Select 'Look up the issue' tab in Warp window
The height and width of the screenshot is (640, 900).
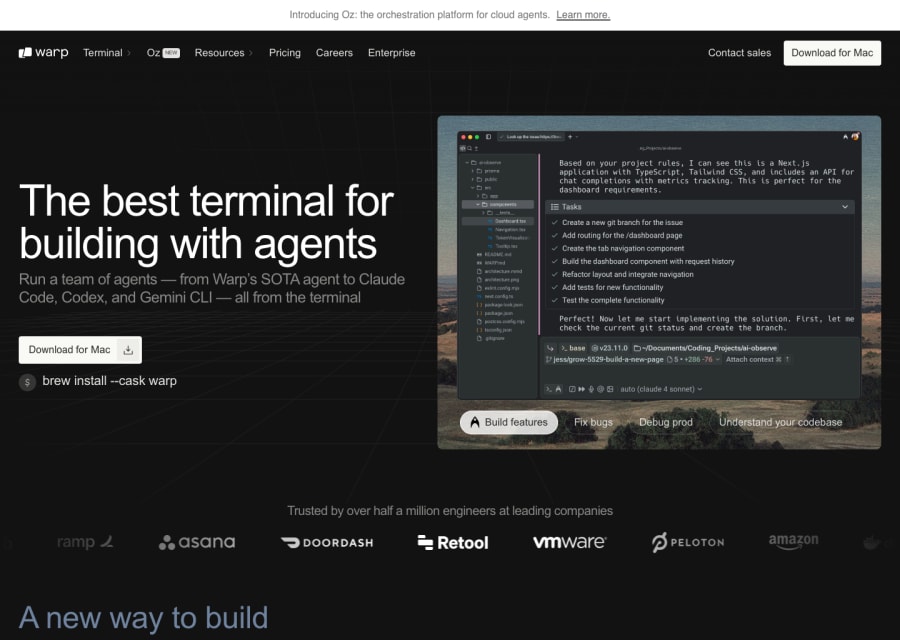[530, 137]
